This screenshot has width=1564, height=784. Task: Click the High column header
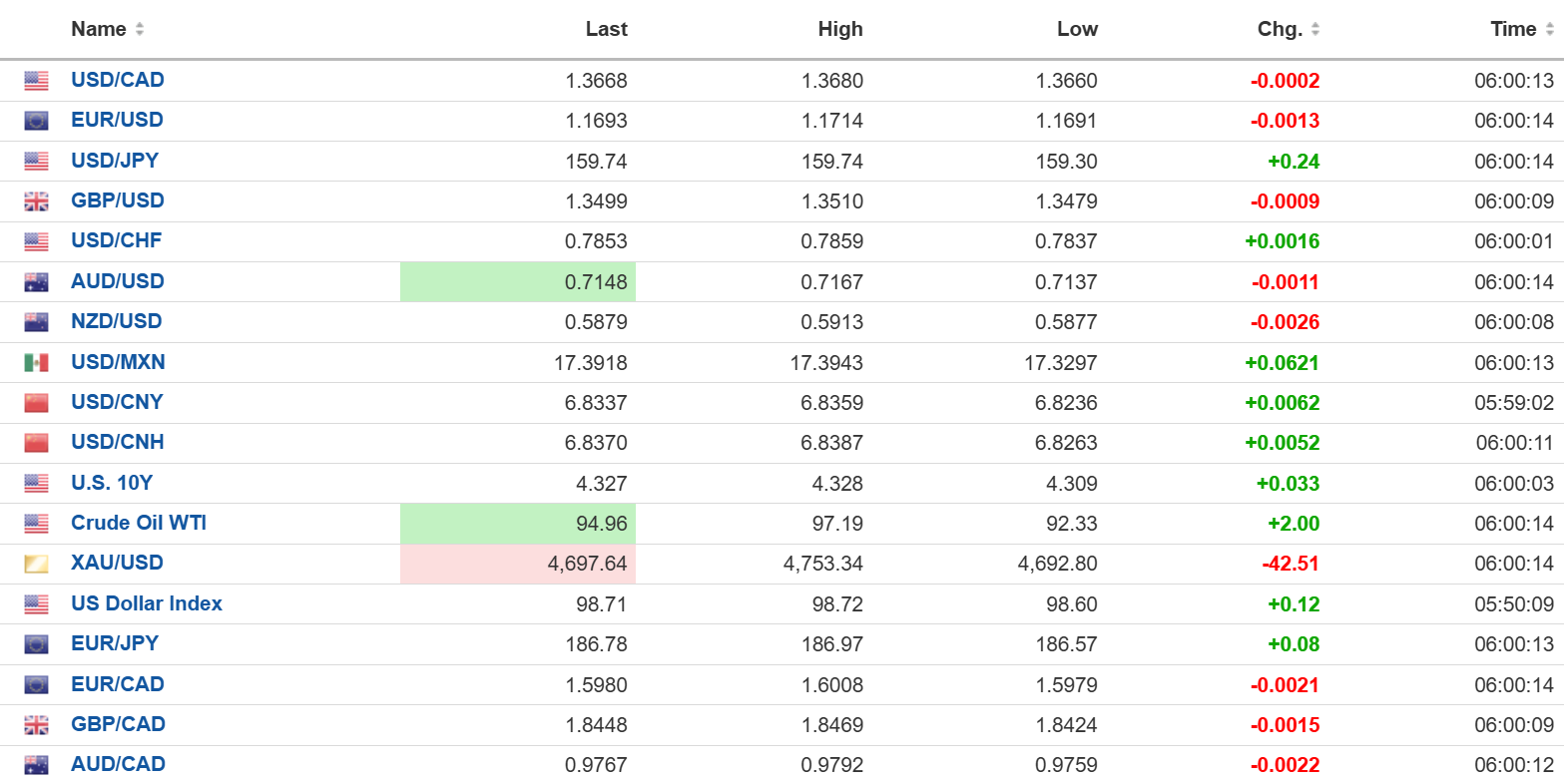839,29
